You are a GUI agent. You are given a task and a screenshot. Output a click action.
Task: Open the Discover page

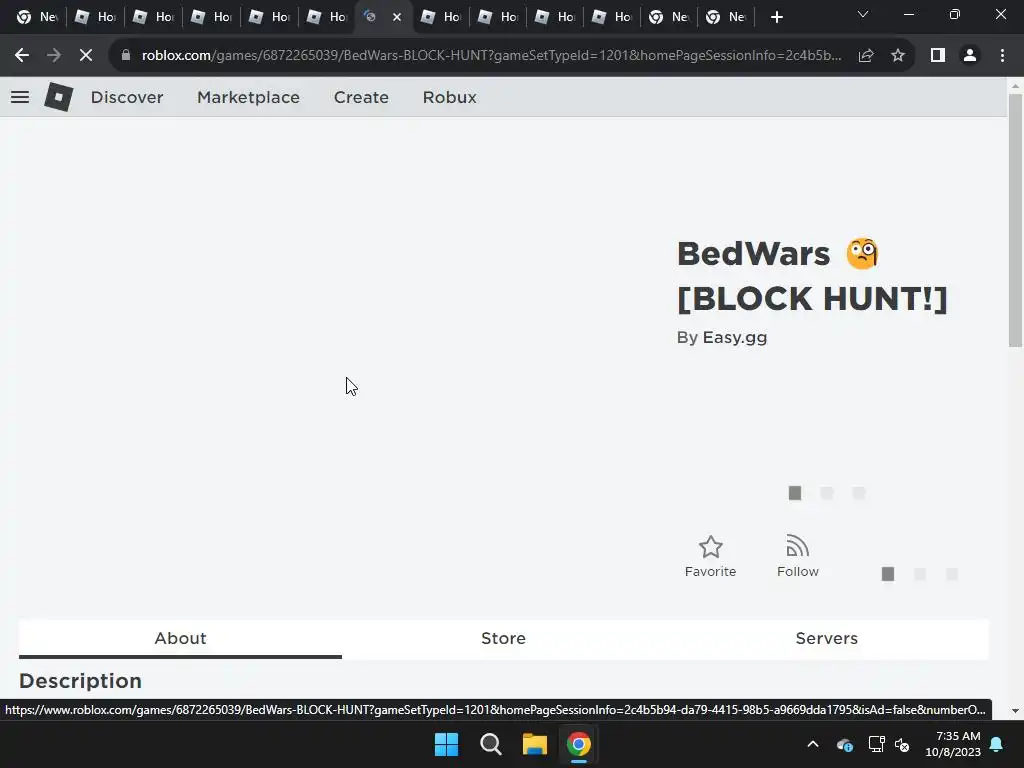pos(127,97)
